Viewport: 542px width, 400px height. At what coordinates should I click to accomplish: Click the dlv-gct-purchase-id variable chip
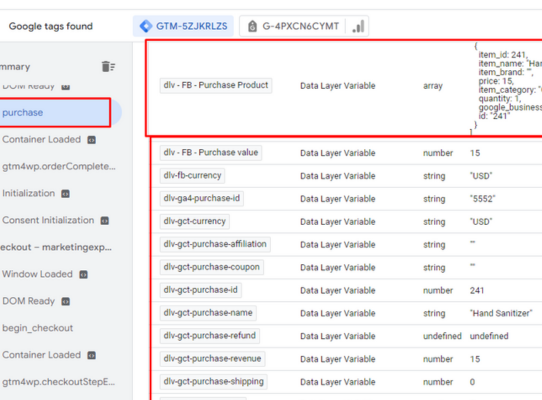[x=200, y=290]
